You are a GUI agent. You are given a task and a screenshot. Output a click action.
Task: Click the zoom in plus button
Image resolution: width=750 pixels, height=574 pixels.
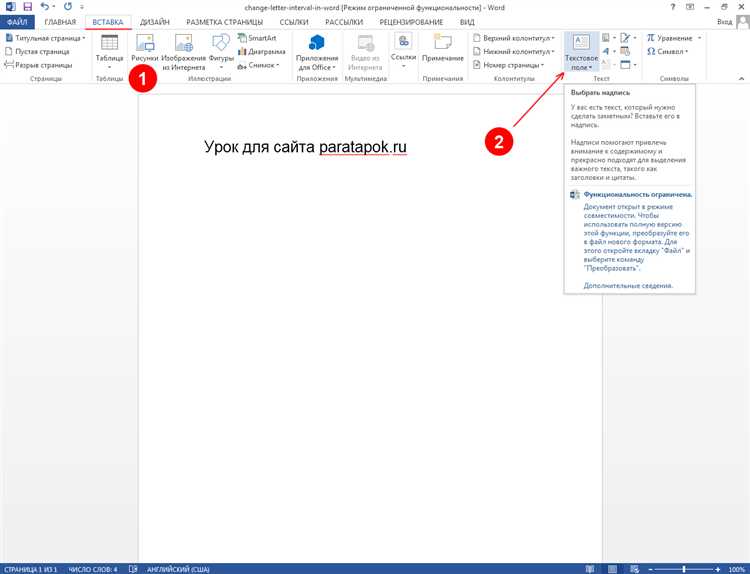(717, 569)
